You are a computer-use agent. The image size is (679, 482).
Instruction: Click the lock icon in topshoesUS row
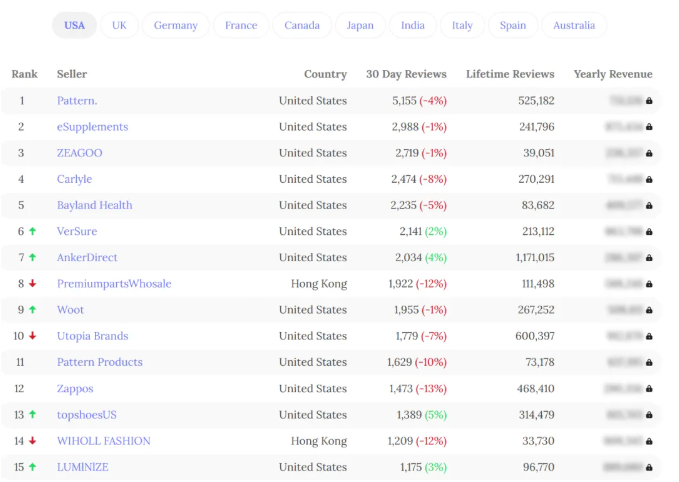click(649, 415)
